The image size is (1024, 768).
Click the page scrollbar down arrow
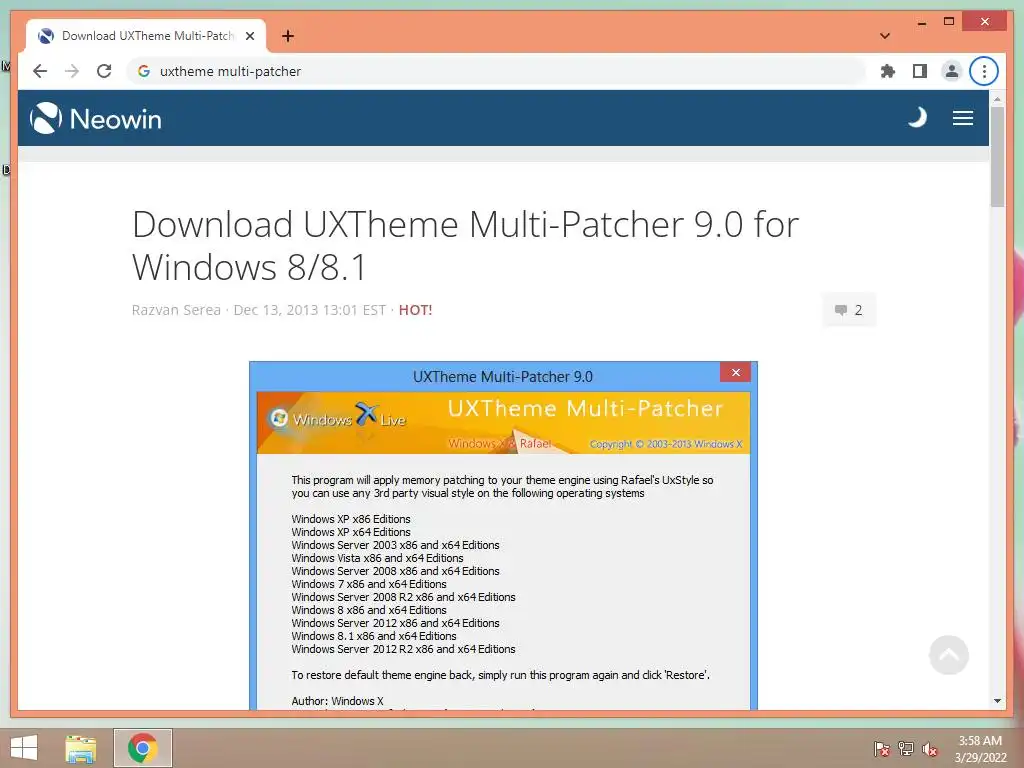(x=997, y=701)
